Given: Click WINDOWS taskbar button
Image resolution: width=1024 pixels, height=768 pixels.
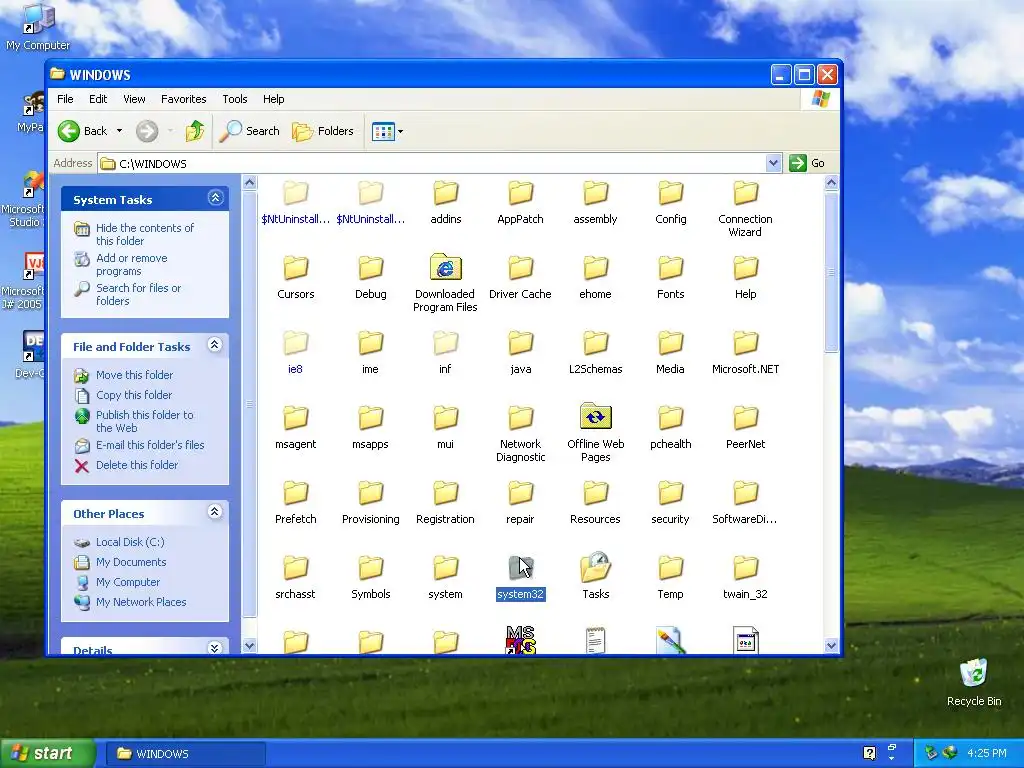Looking at the screenshot, I should (185, 754).
